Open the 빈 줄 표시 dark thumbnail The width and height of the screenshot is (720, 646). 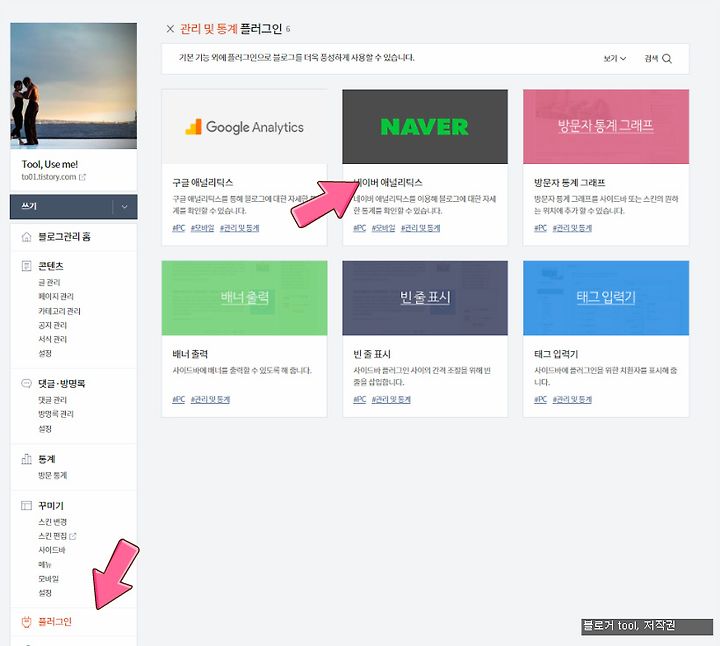tap(425, 298)
